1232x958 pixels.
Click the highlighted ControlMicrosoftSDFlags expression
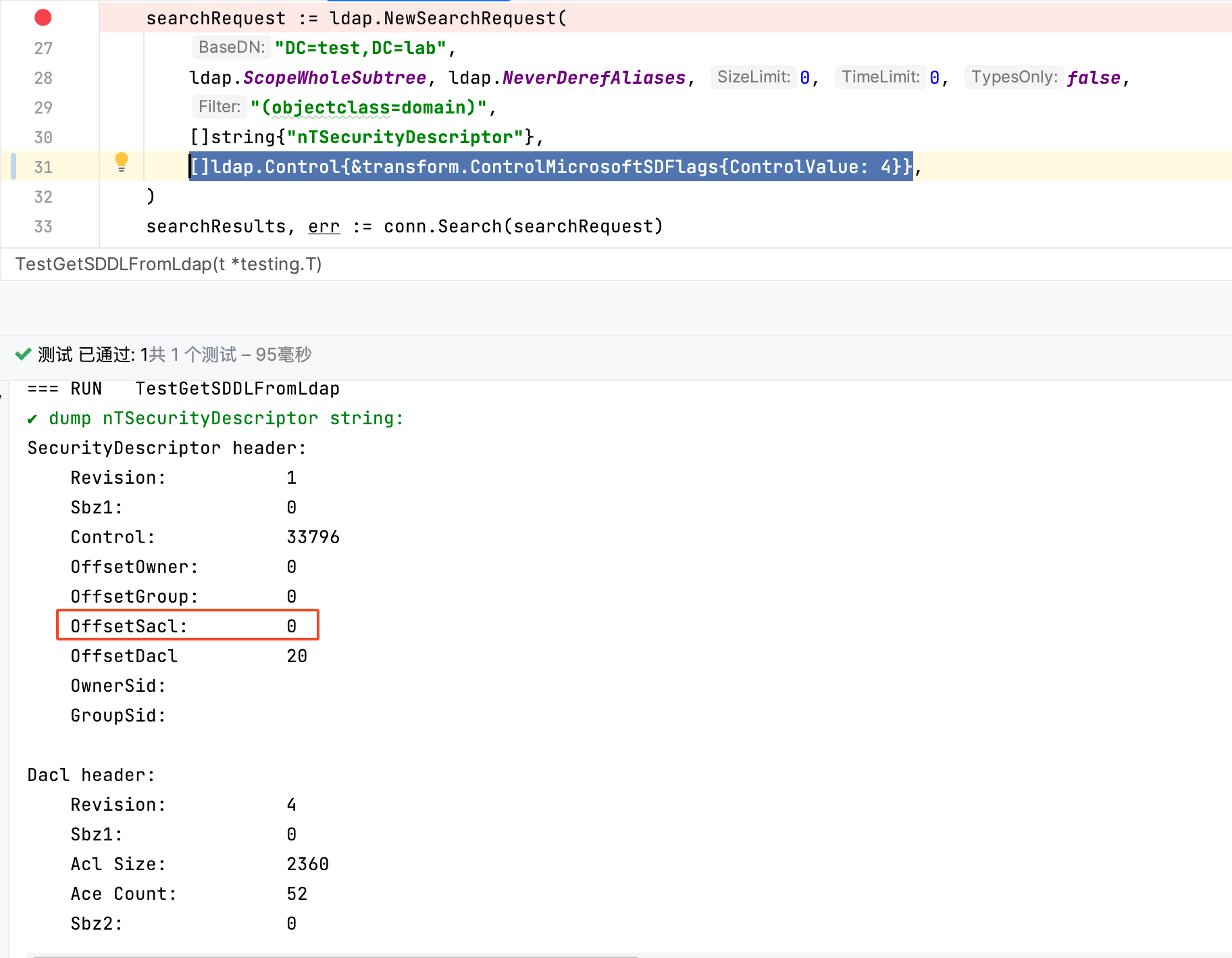[x=551, y=167]
